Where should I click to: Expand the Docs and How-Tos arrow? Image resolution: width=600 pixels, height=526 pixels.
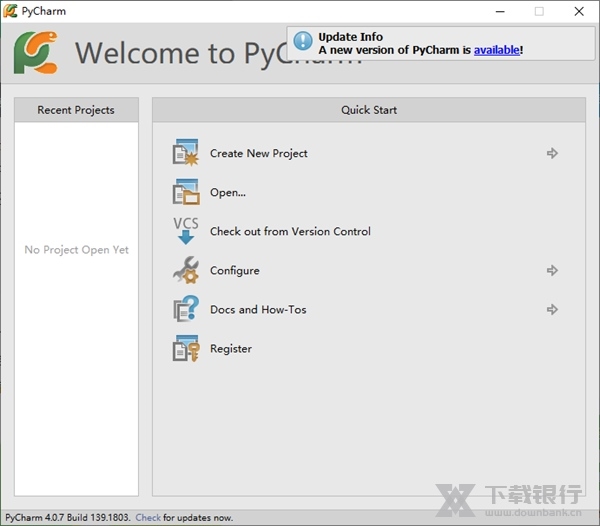(x=552, y=310)
